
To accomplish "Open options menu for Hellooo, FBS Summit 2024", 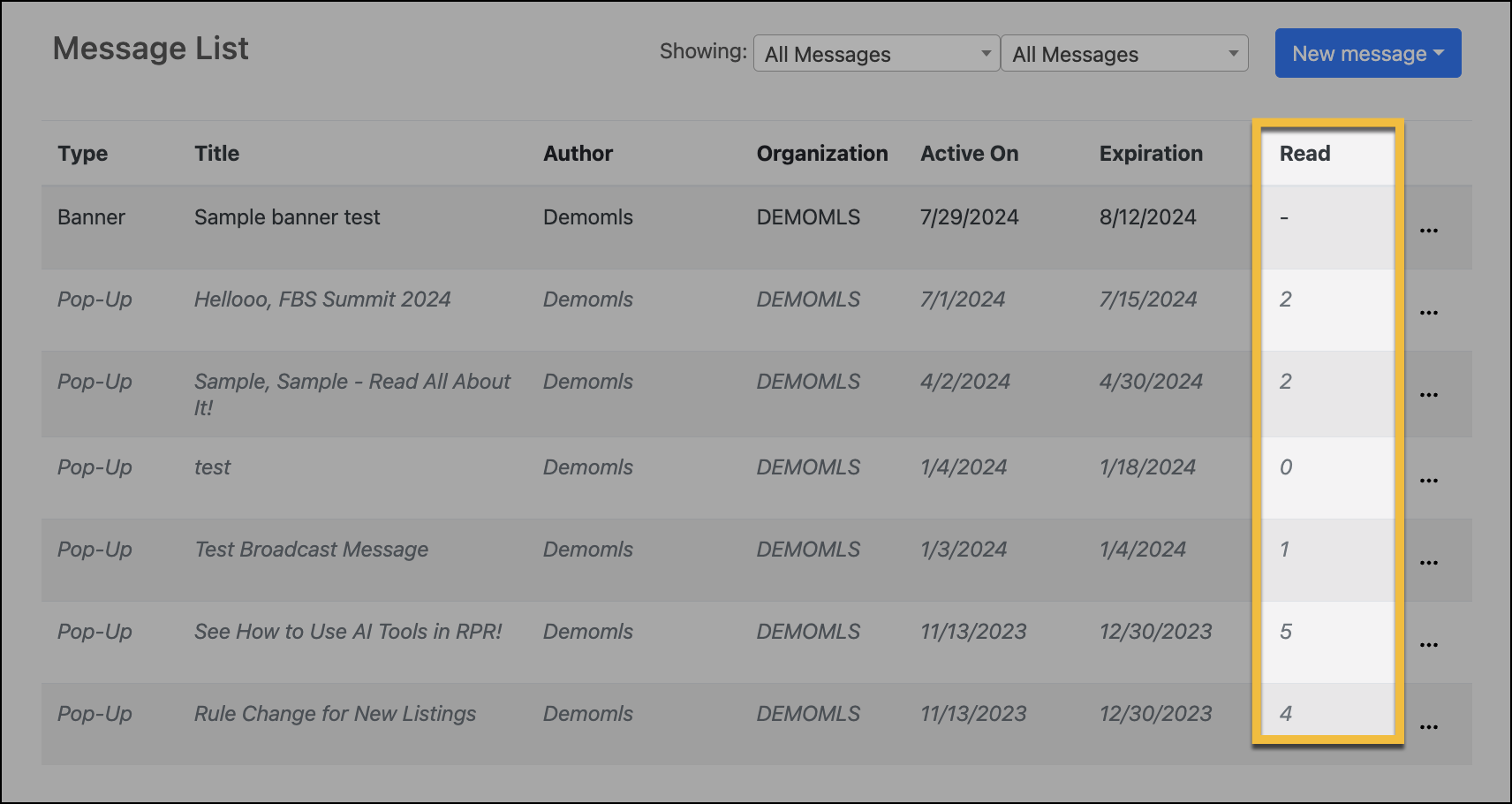I will click(x=1429, y=313).
